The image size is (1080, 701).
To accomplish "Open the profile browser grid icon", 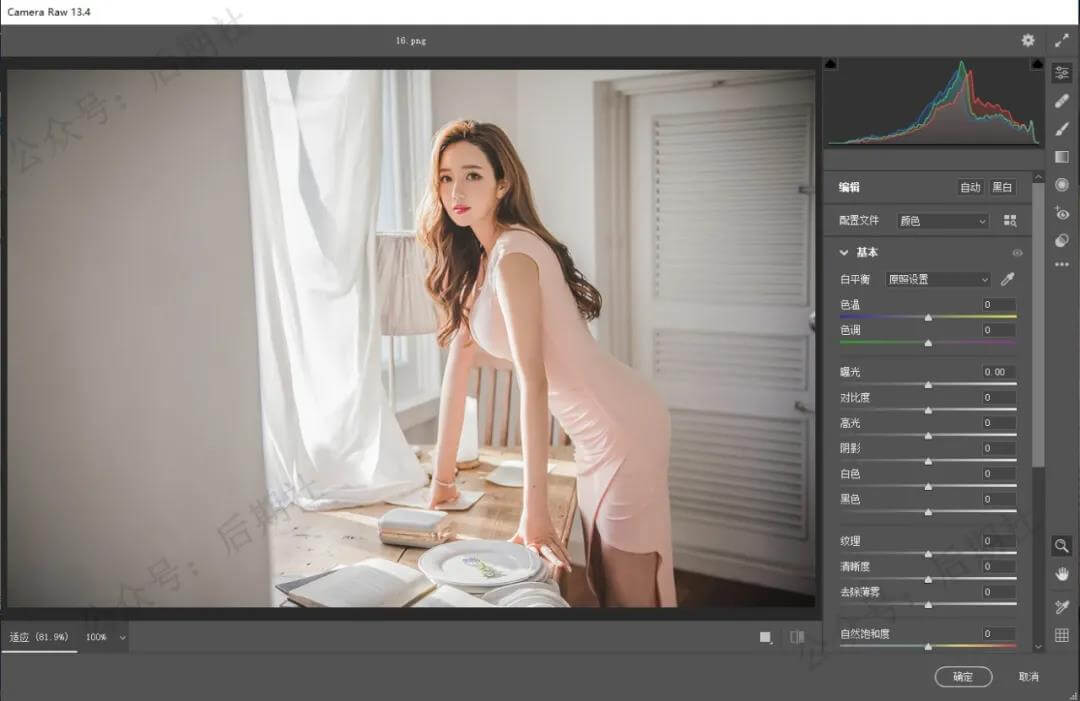I will click(x=1010, y=220).
